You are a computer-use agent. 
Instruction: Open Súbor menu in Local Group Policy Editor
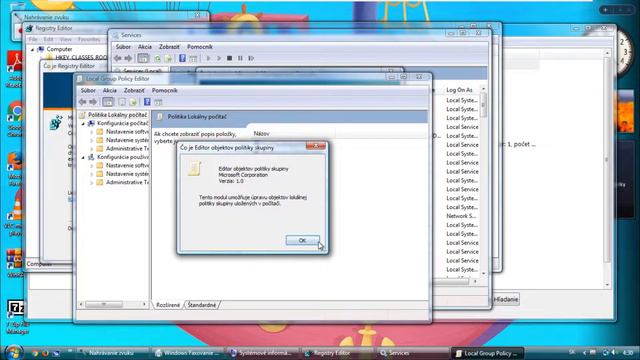click(x=88, y=90)
